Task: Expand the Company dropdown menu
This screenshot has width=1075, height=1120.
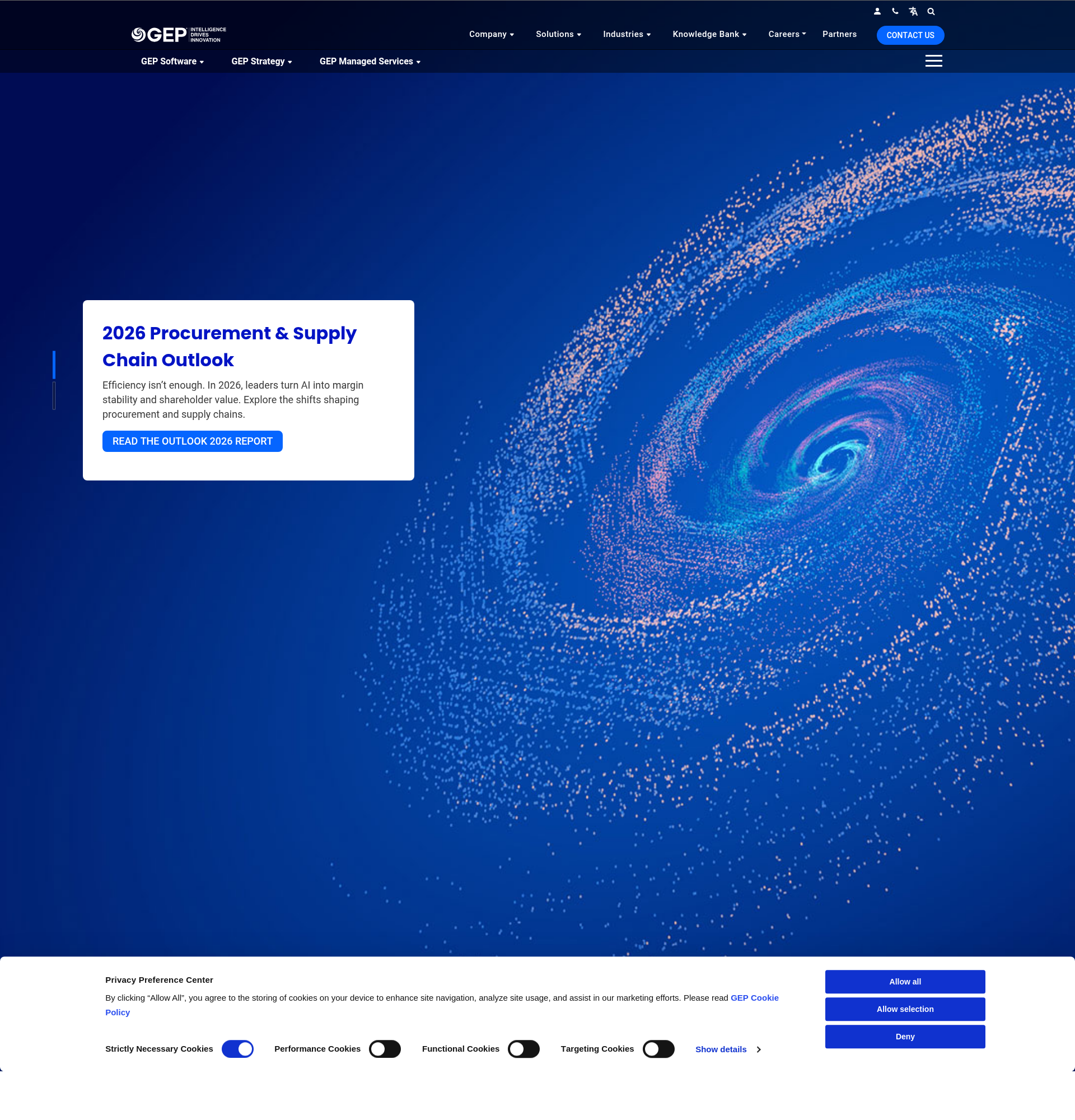Action: [491, 34]
